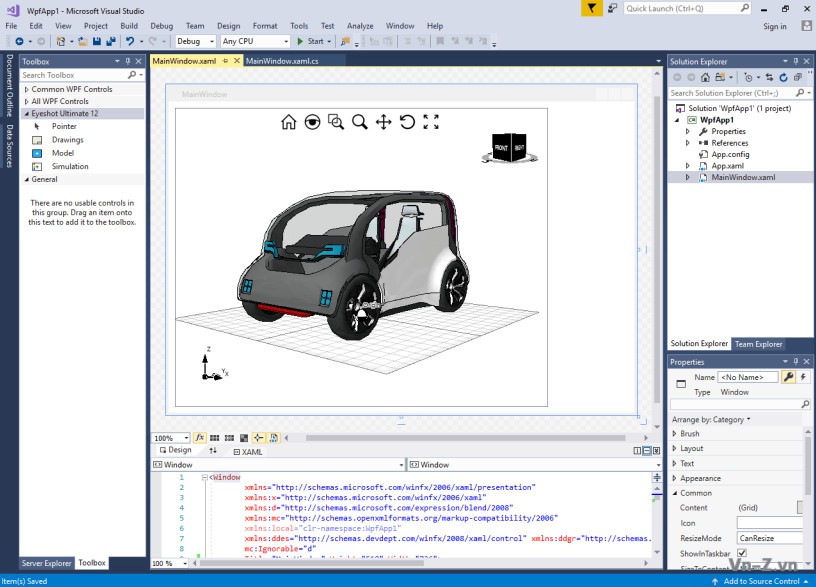Expand Common WPF Controls group in Toolbox
Image resolution: width=816 pixels, height=587 pixels.
[x=27, y=89]
